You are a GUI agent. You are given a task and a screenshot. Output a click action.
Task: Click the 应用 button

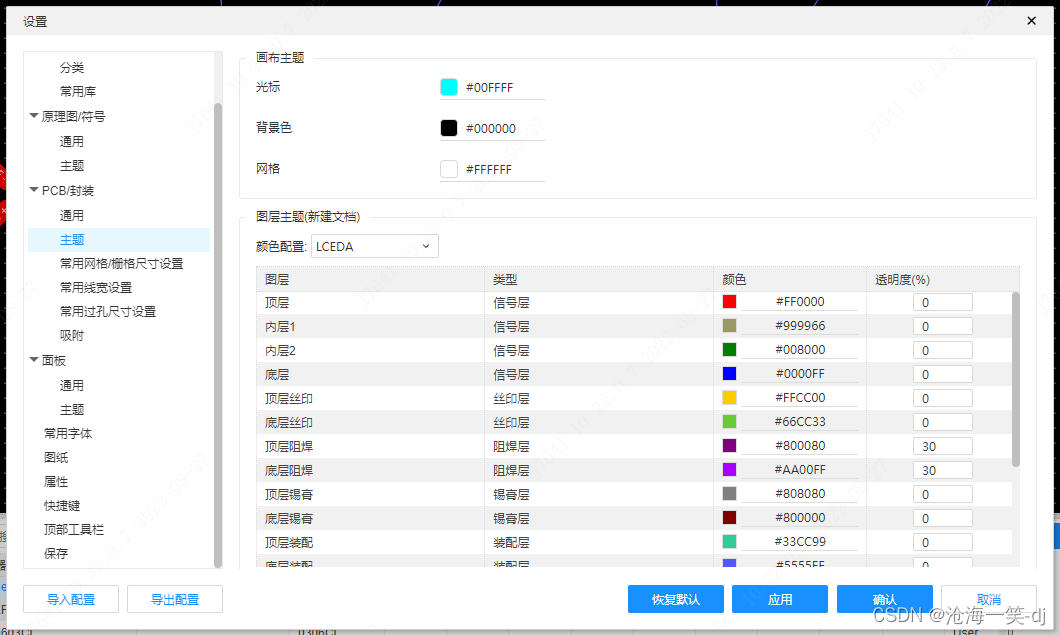[x=780, y=599]
